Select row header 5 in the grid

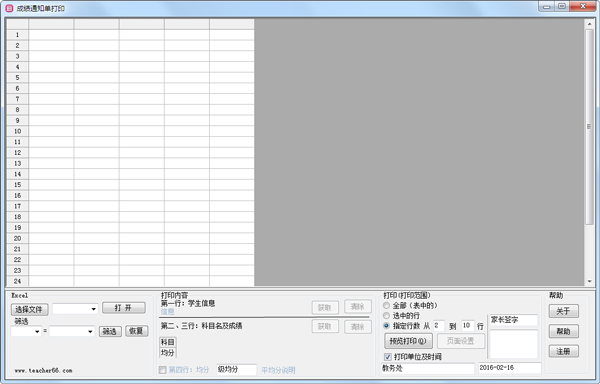(x=18, y=78)
